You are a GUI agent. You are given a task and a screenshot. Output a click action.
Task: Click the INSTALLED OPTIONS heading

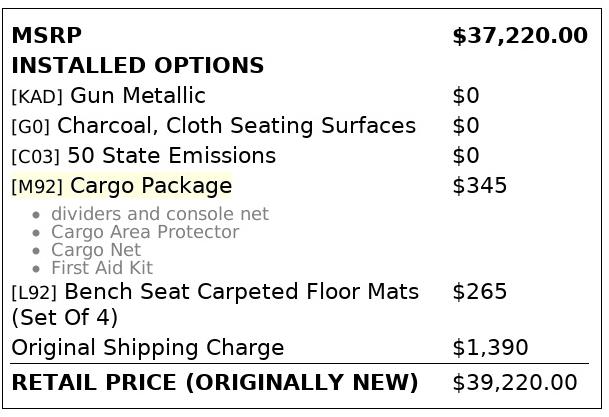click(x=137, y=66)
